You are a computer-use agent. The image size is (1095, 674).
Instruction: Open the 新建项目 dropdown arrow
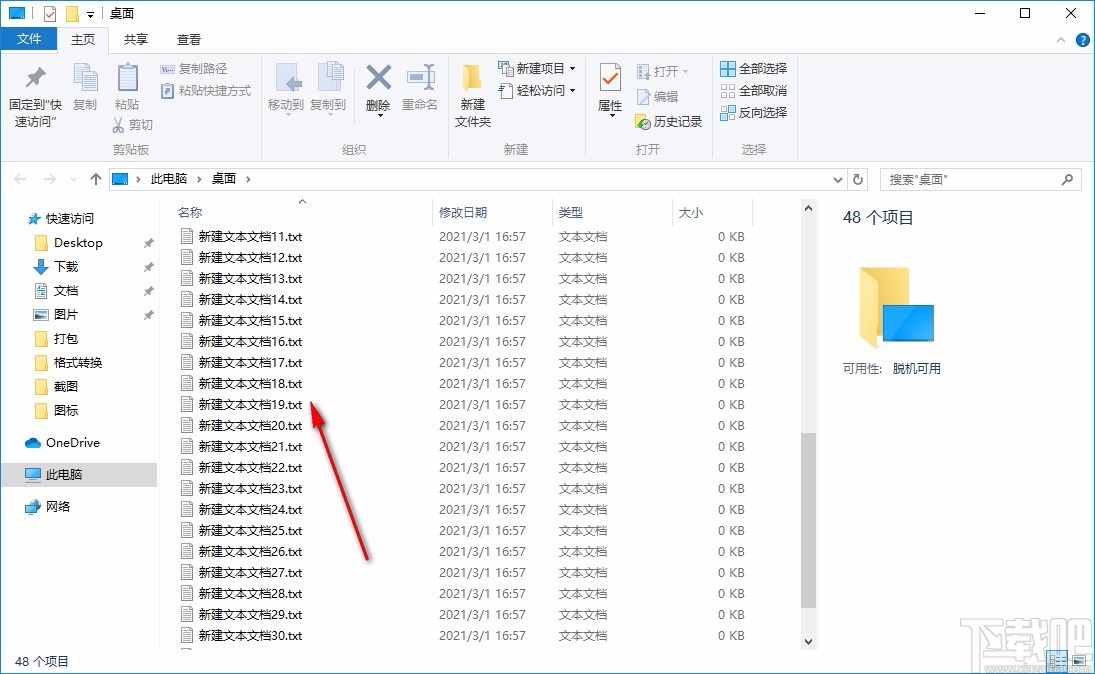571,67
